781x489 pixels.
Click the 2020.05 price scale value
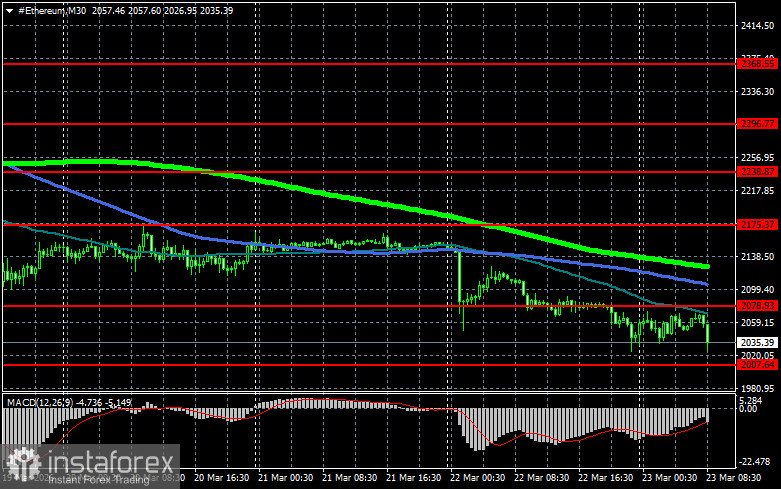[758, 355]
